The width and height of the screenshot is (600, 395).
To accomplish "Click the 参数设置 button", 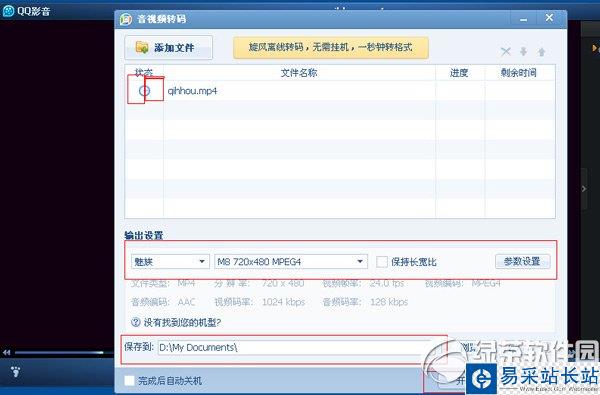I will click(x=522, y=261).
